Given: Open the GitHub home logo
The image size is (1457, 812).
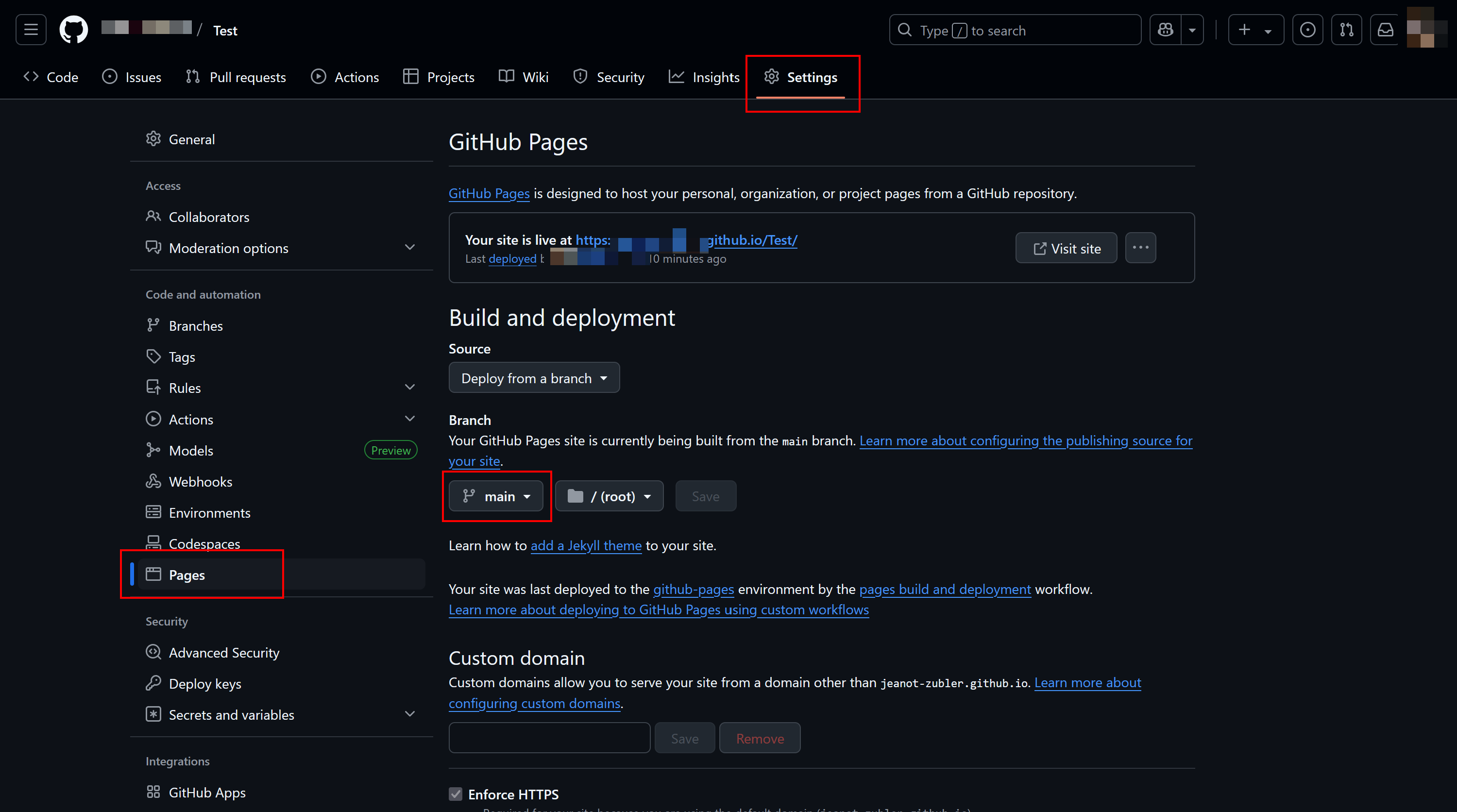Looking at the screenshot, I should click(73, 30).
